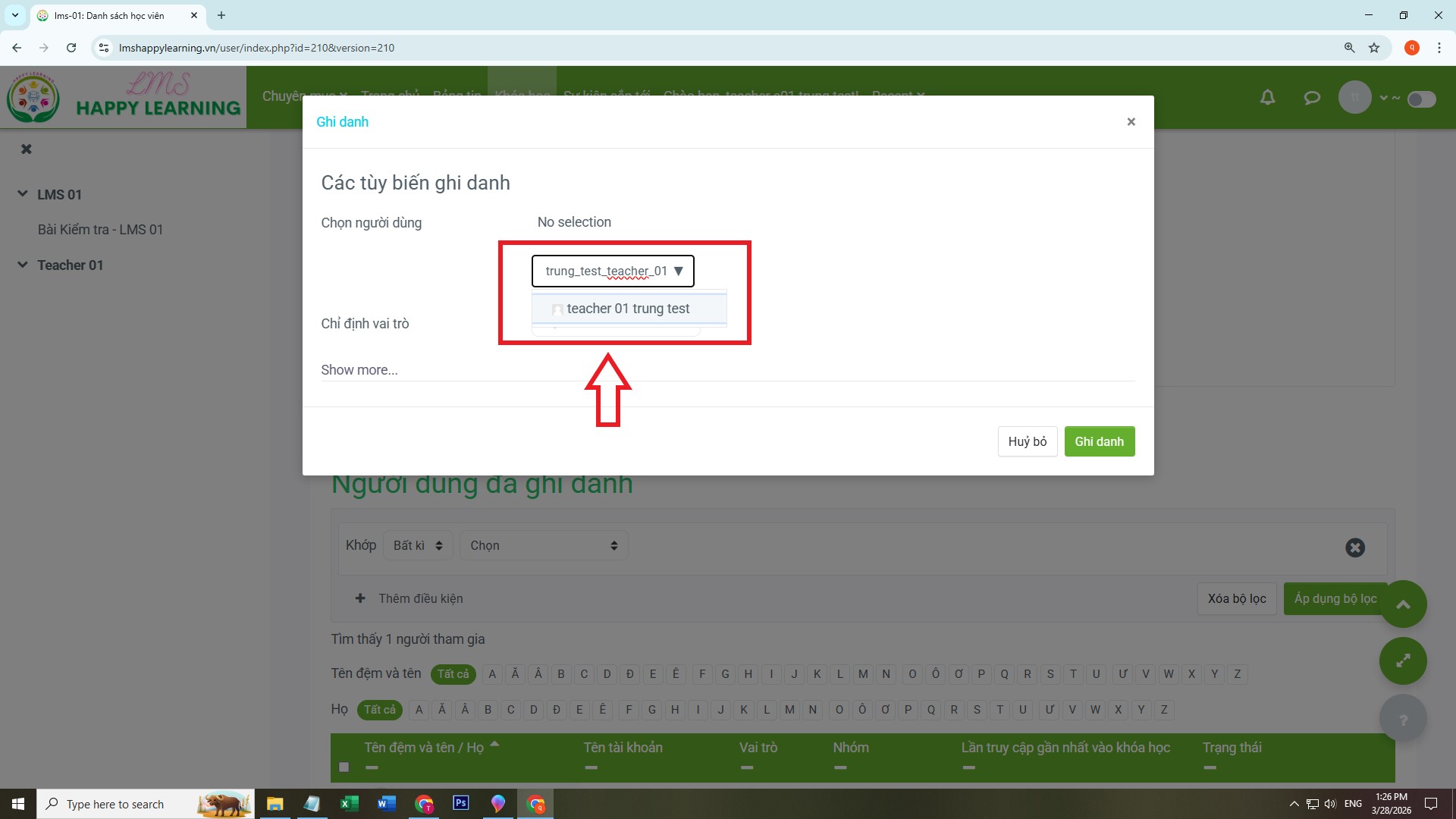Open the user search dropdown arrow

click(x=678, y=271)
